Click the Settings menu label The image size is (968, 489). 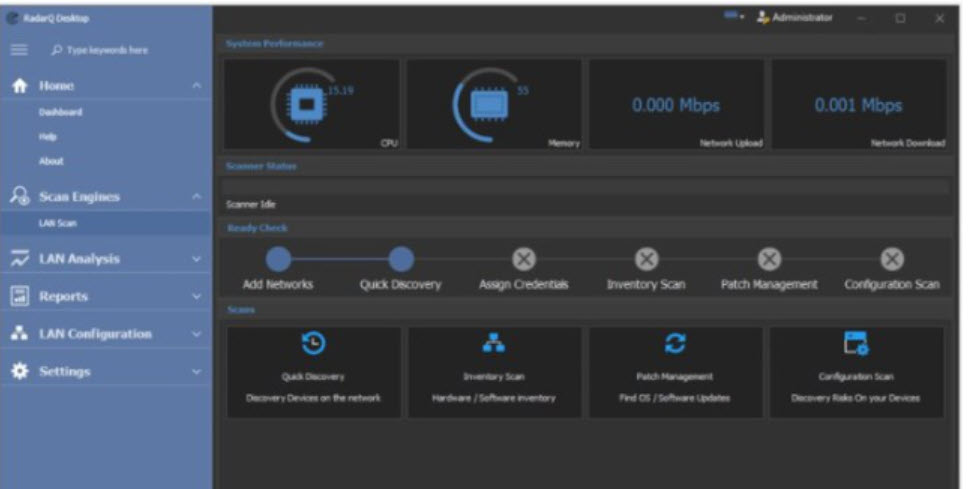(64, 371)
